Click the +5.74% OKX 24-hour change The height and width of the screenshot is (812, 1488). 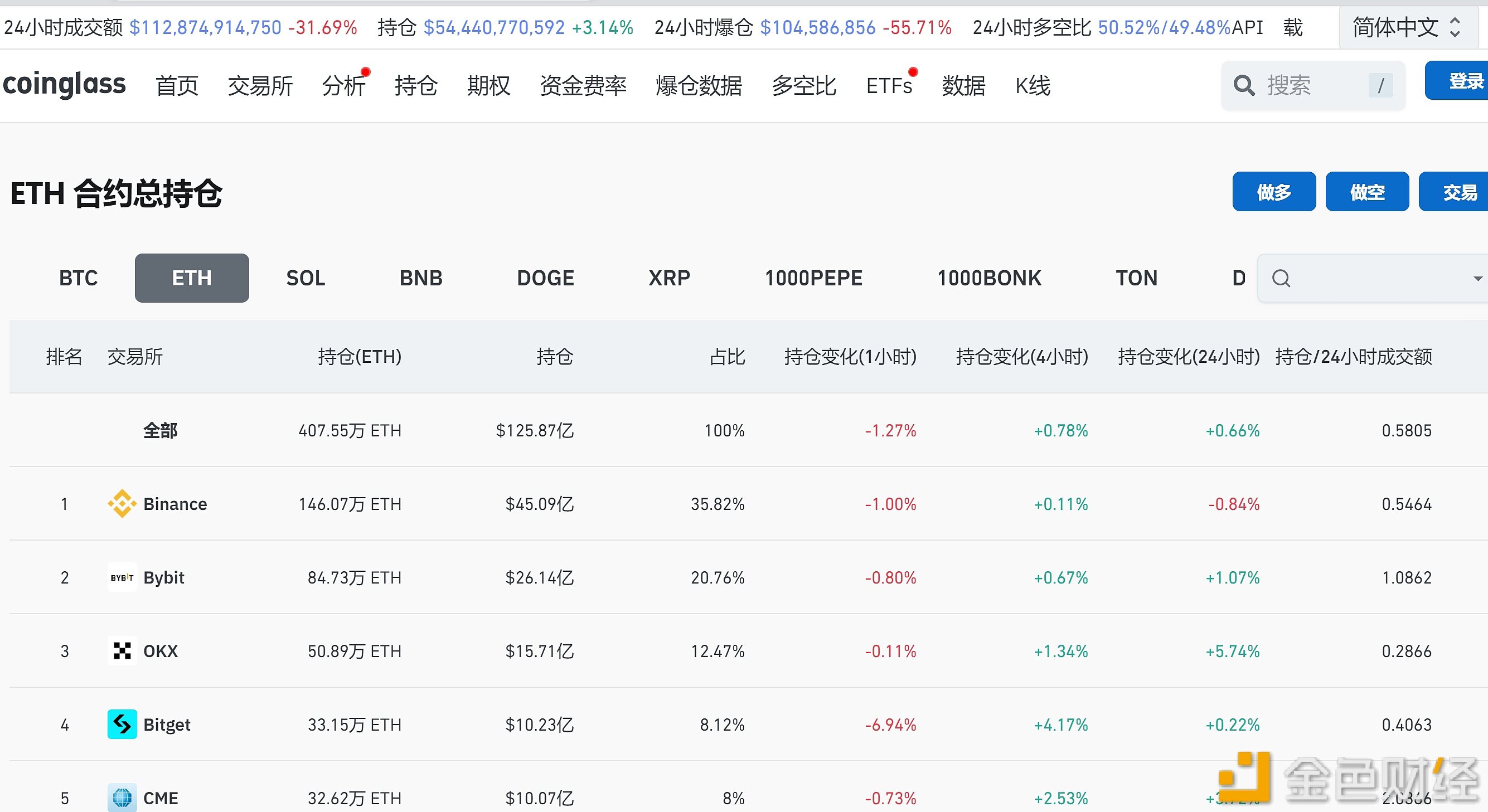tap(1232, 651)
